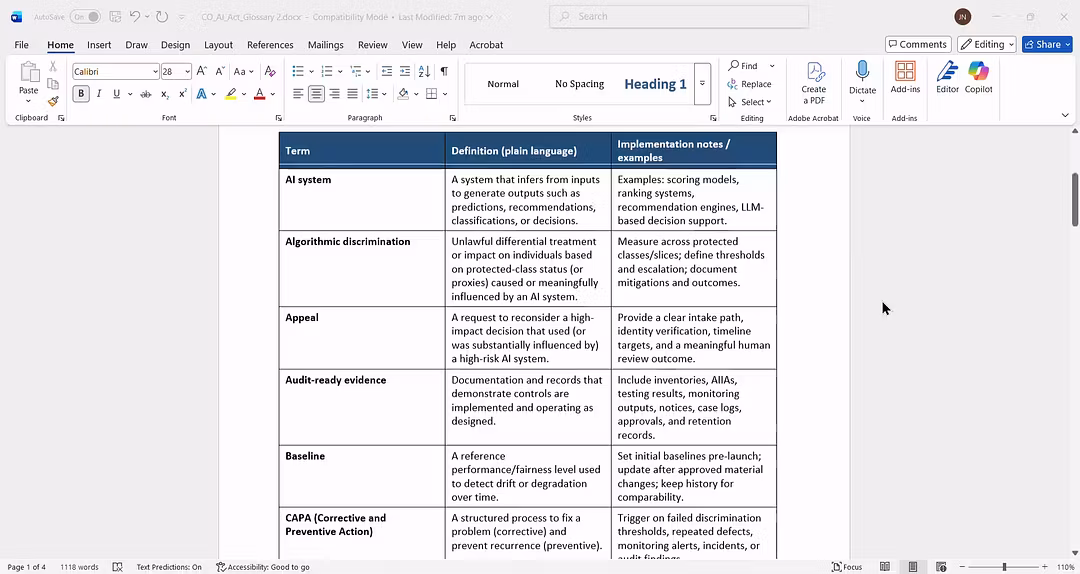Switch to Read Mode view in status bar

885,567
